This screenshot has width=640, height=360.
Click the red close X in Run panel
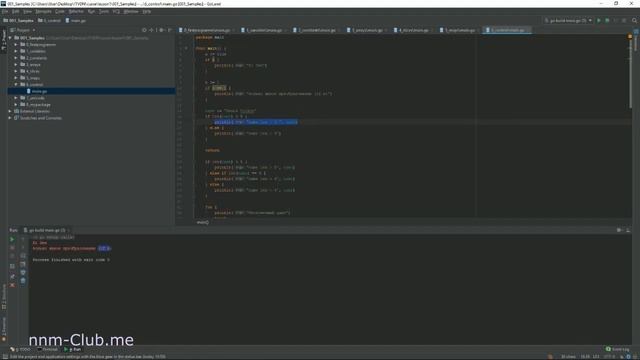pos(12,285)
